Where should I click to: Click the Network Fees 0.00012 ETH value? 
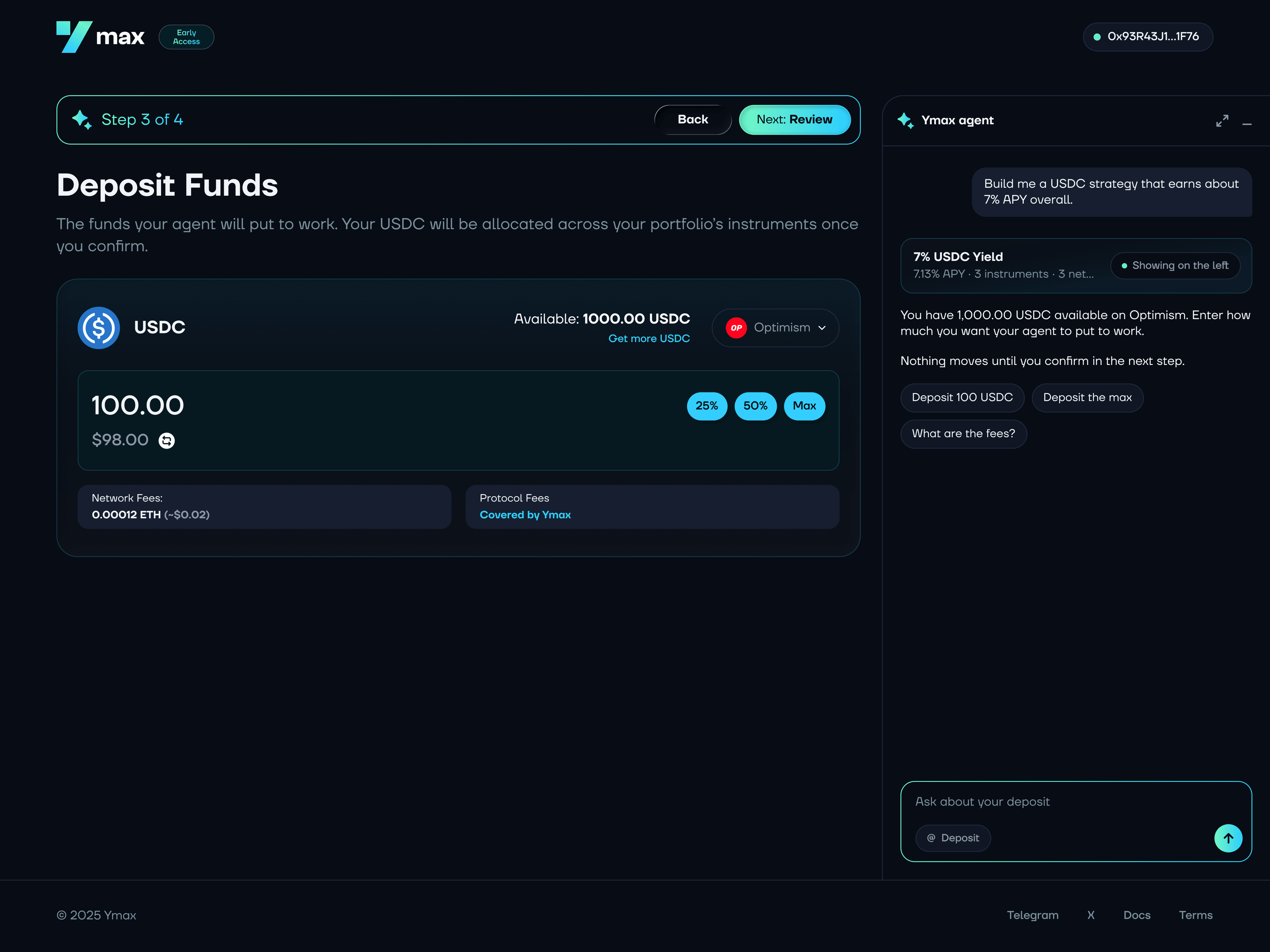pos(150,515)
